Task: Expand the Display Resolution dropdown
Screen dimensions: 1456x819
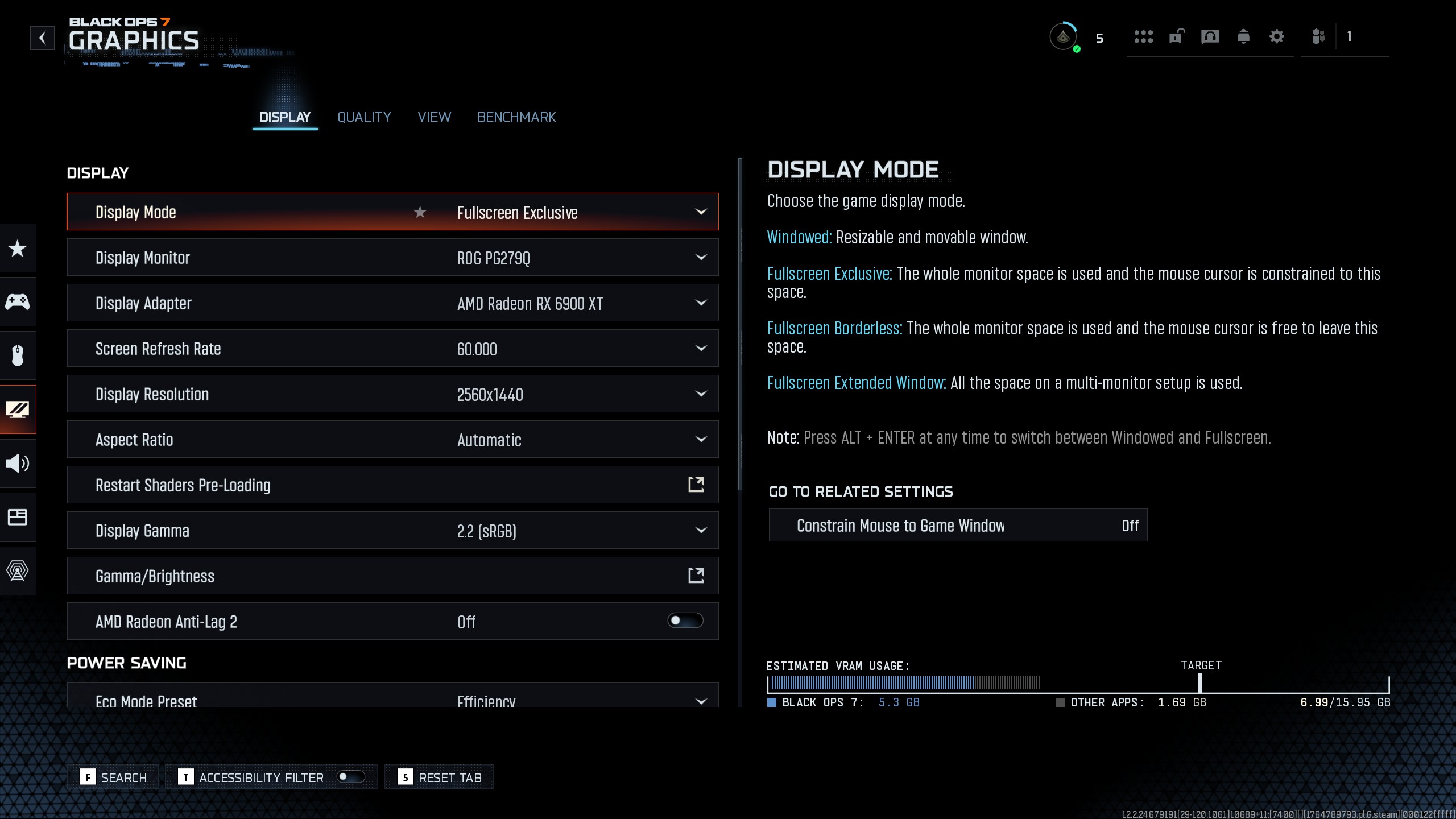Action: (701, 394)
